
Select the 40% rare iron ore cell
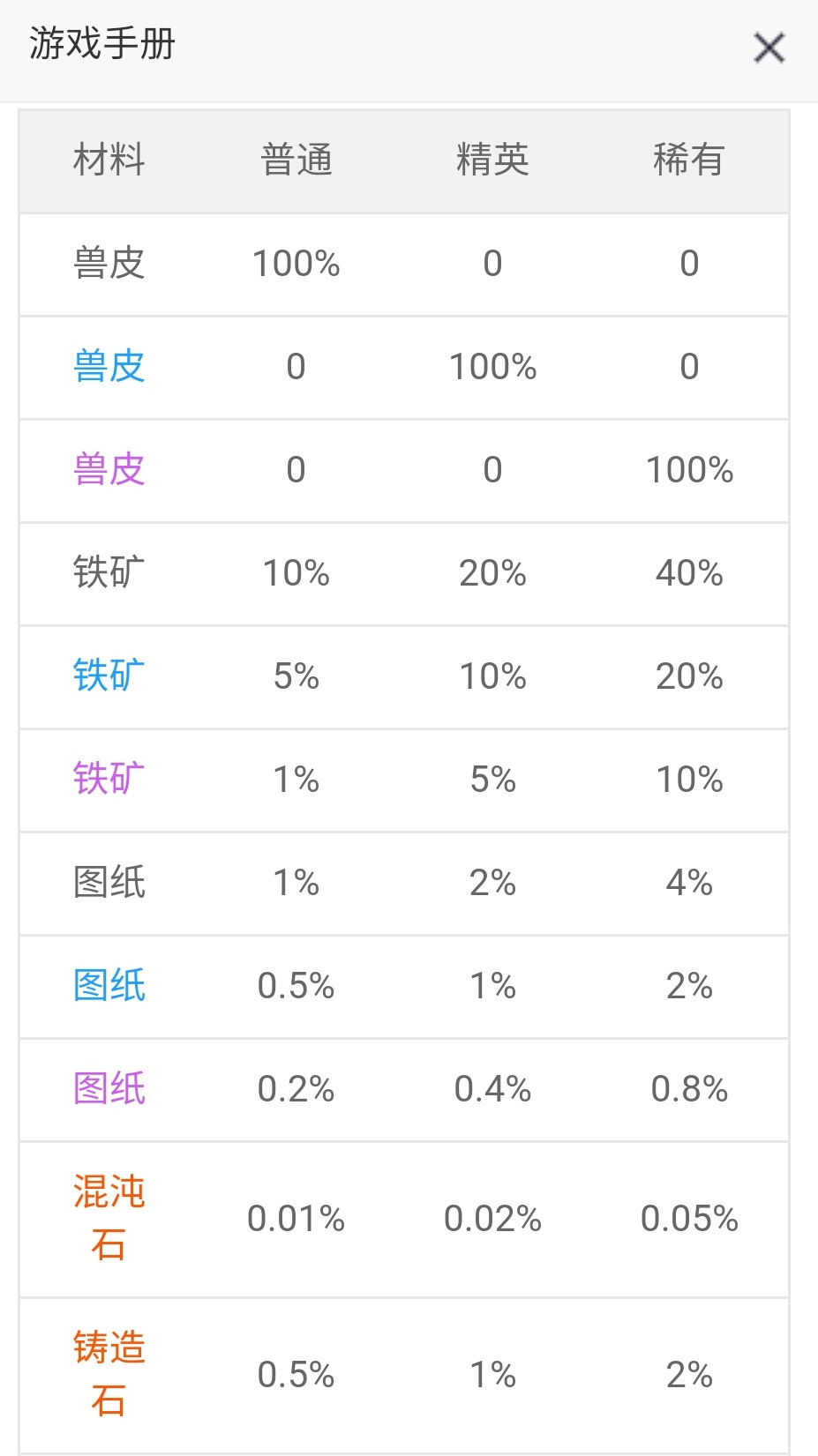(689, 573)
